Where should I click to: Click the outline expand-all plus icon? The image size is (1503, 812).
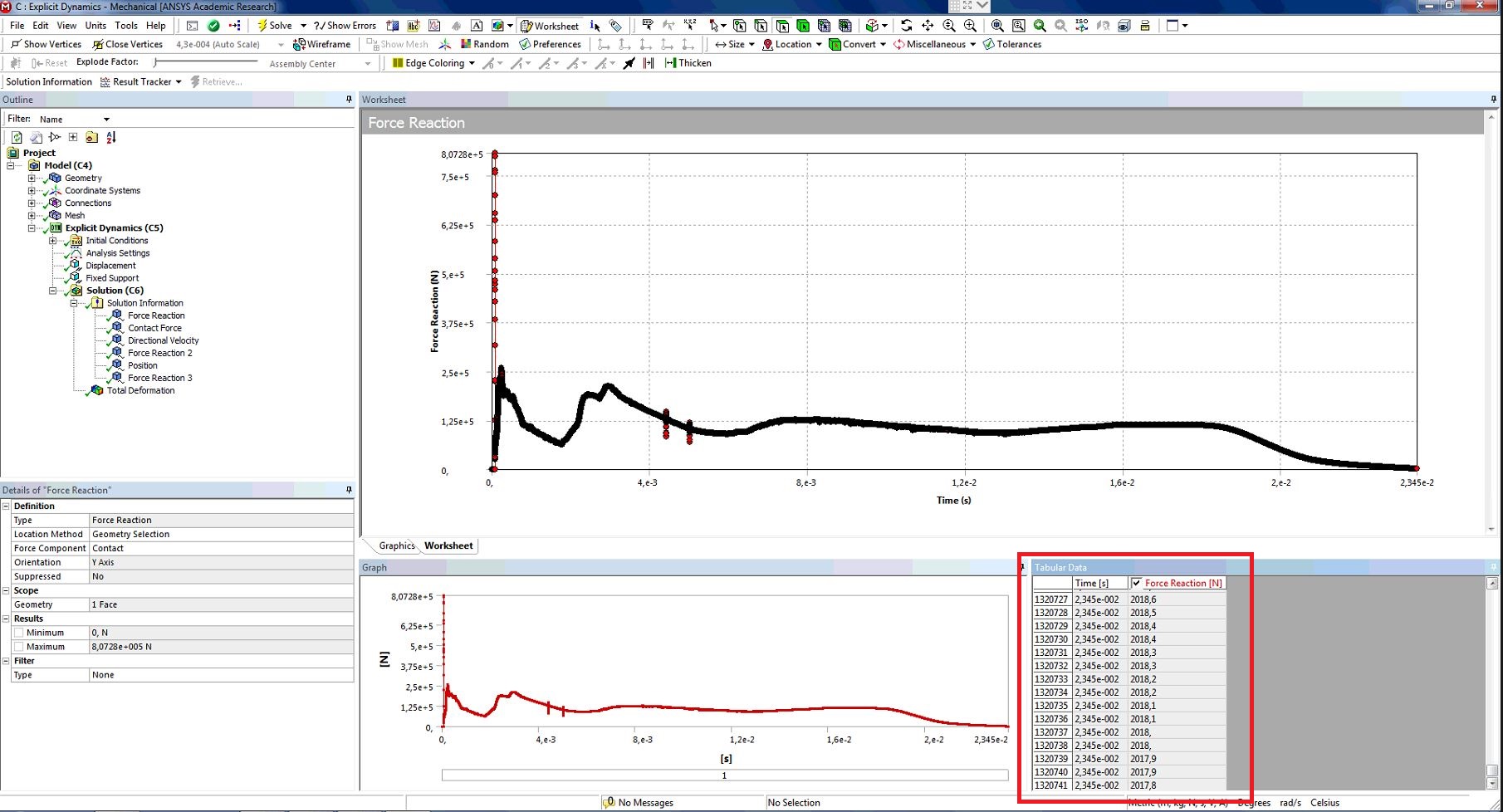pos(73,137)
